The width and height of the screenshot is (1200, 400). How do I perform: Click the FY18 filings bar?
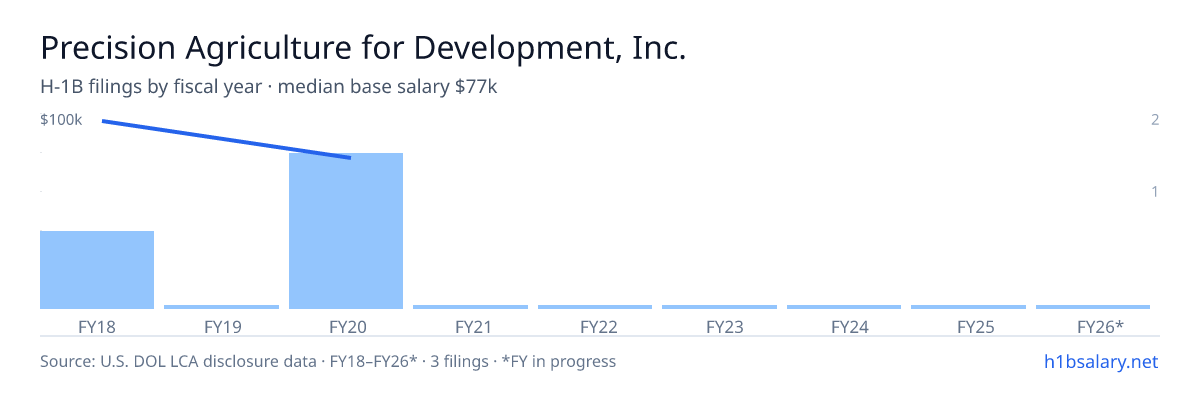97,270
